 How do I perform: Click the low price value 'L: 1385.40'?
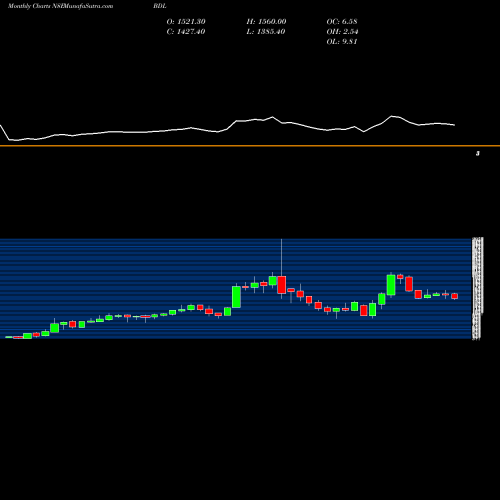point(266,32)
